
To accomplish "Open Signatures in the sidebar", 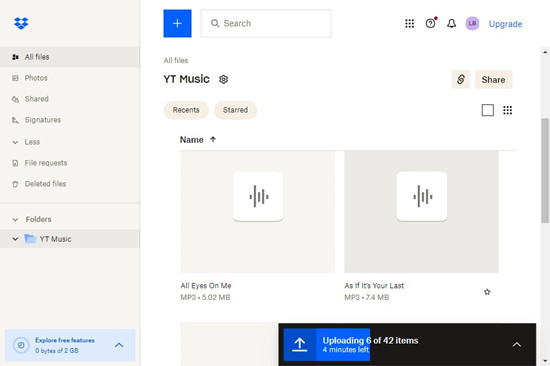I will coord(70,120).
